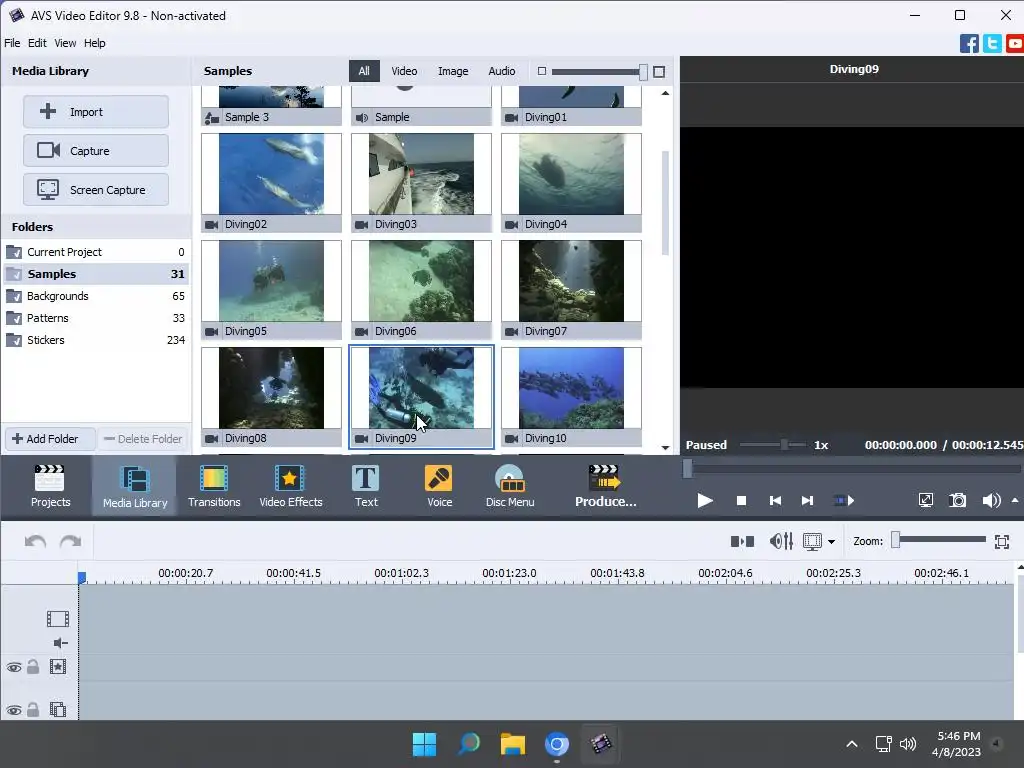Open the audio mixer icon
The width and height of the screenshot is (1024, 768).
click(781, 541)
